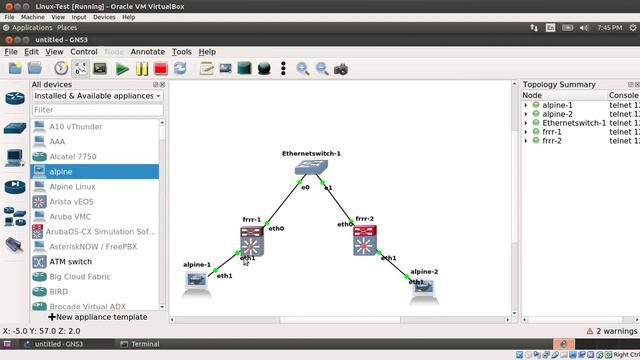
Task: Stop all nodes with red stop button
Action: (161, 69)
